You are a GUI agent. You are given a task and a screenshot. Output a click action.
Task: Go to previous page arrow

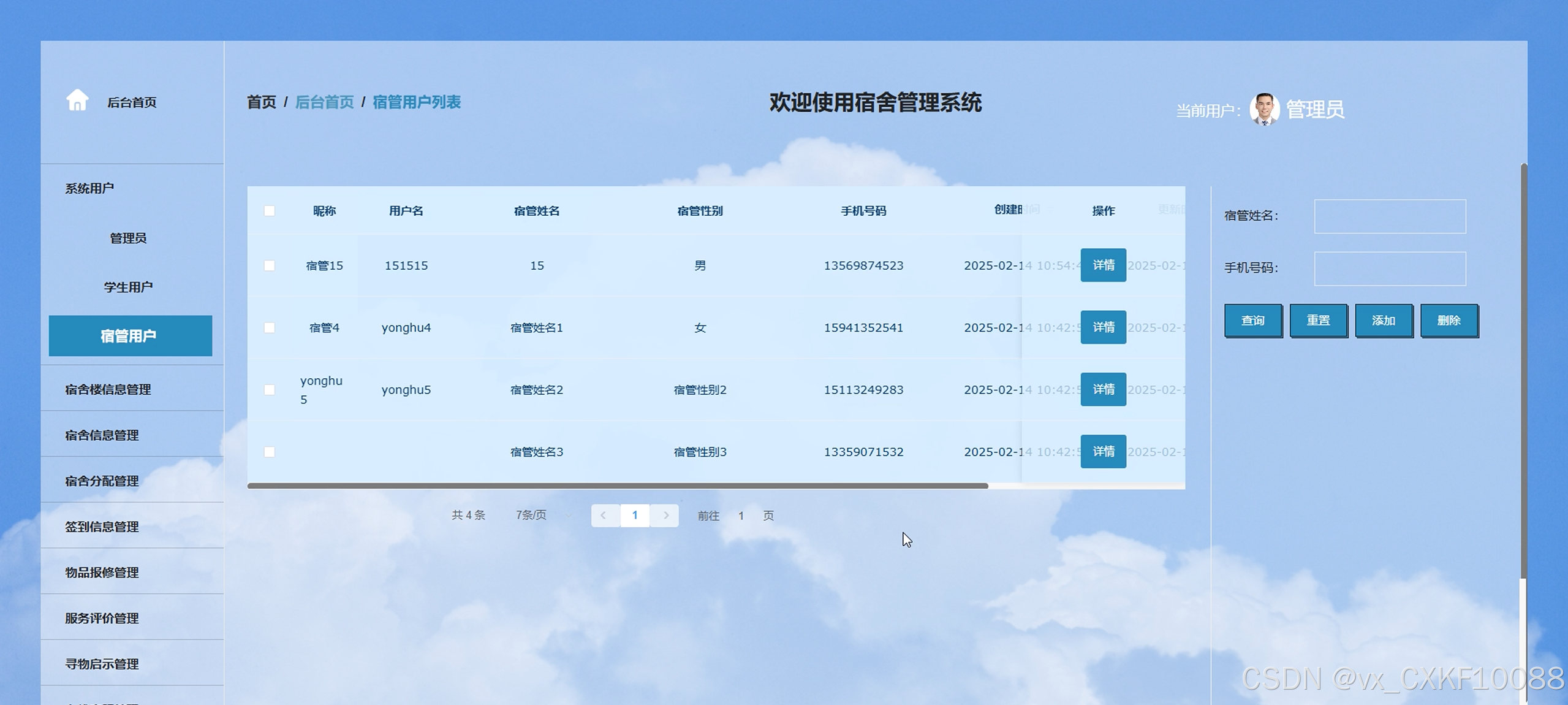point(604,516)
